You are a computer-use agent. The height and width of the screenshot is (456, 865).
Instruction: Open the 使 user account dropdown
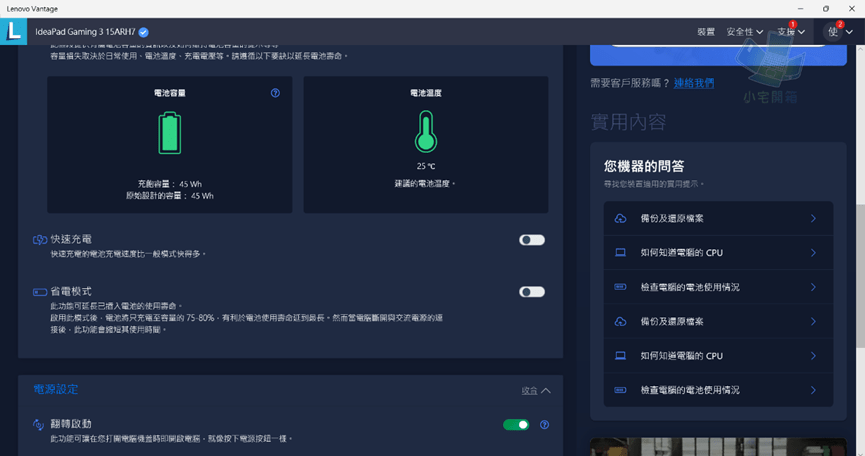coord(840,32)
